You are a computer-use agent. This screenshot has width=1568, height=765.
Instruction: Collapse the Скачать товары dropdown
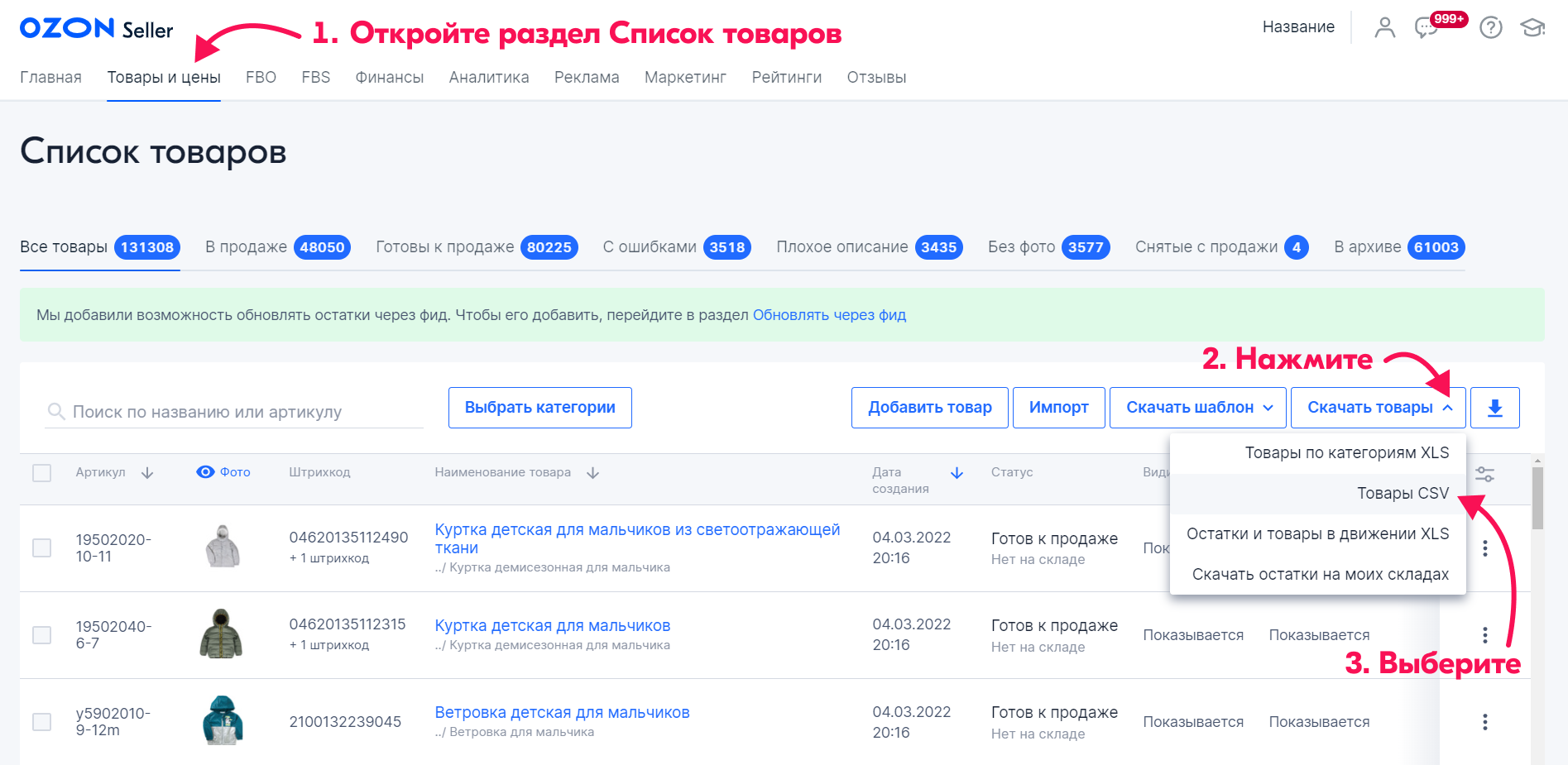(1378, 408)
